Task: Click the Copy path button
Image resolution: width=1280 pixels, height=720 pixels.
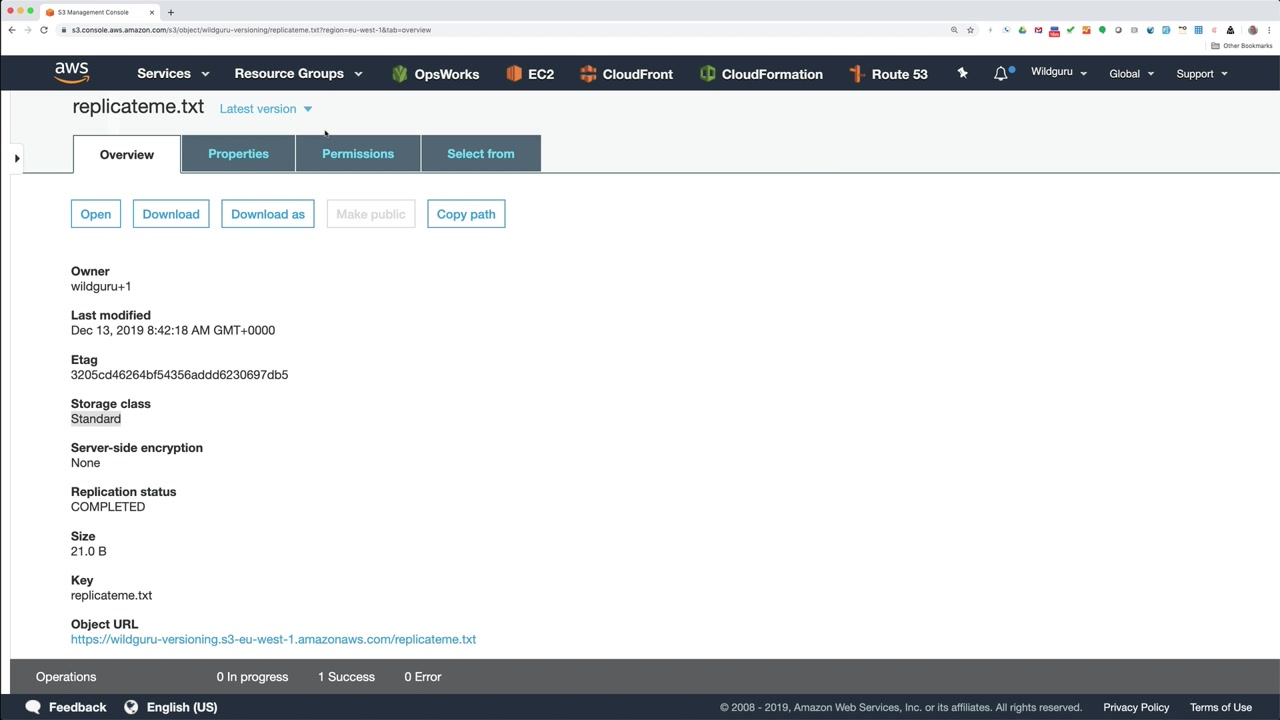Action: pyautogui.click(x=466, y=214)
